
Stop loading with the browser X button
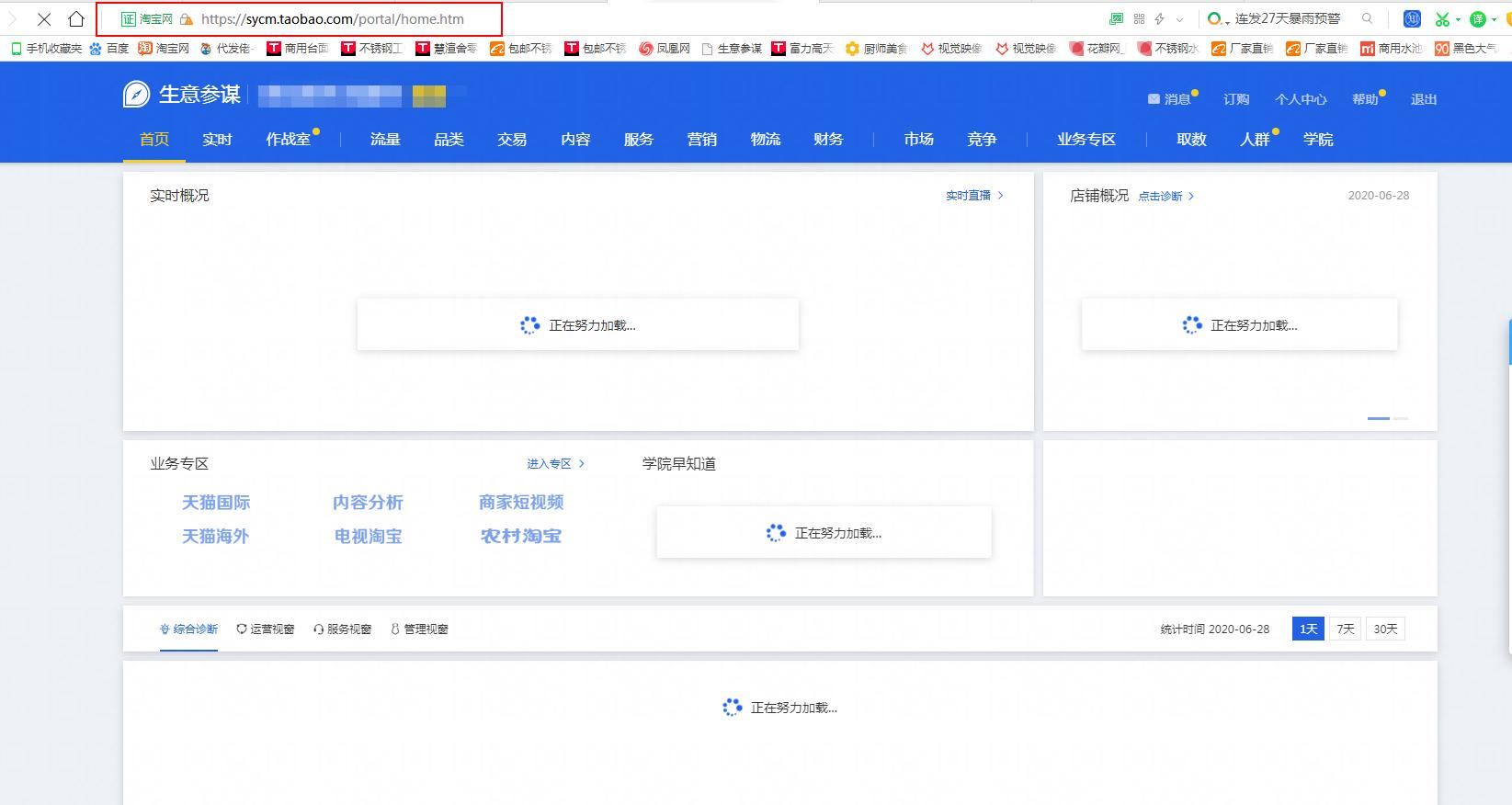coord(43,18)
